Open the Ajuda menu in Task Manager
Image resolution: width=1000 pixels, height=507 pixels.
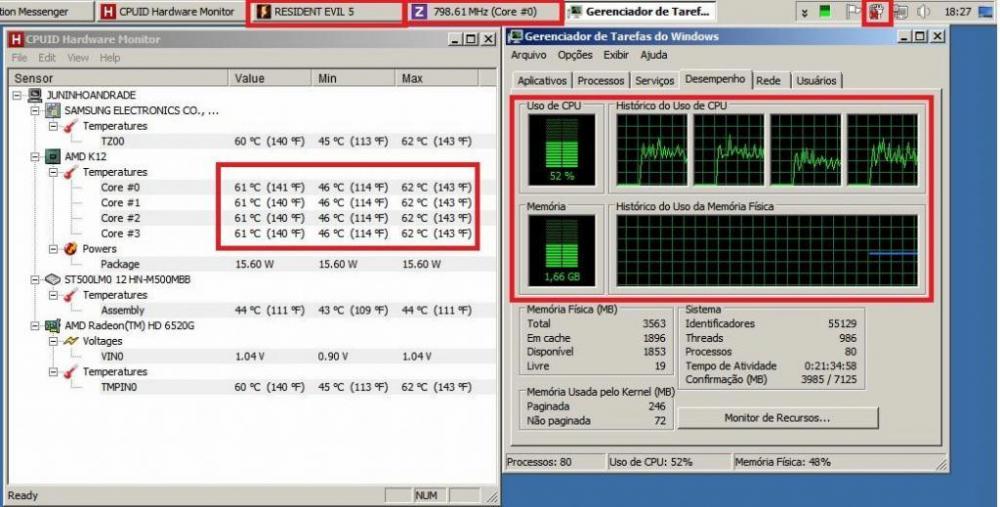(654, 55)
